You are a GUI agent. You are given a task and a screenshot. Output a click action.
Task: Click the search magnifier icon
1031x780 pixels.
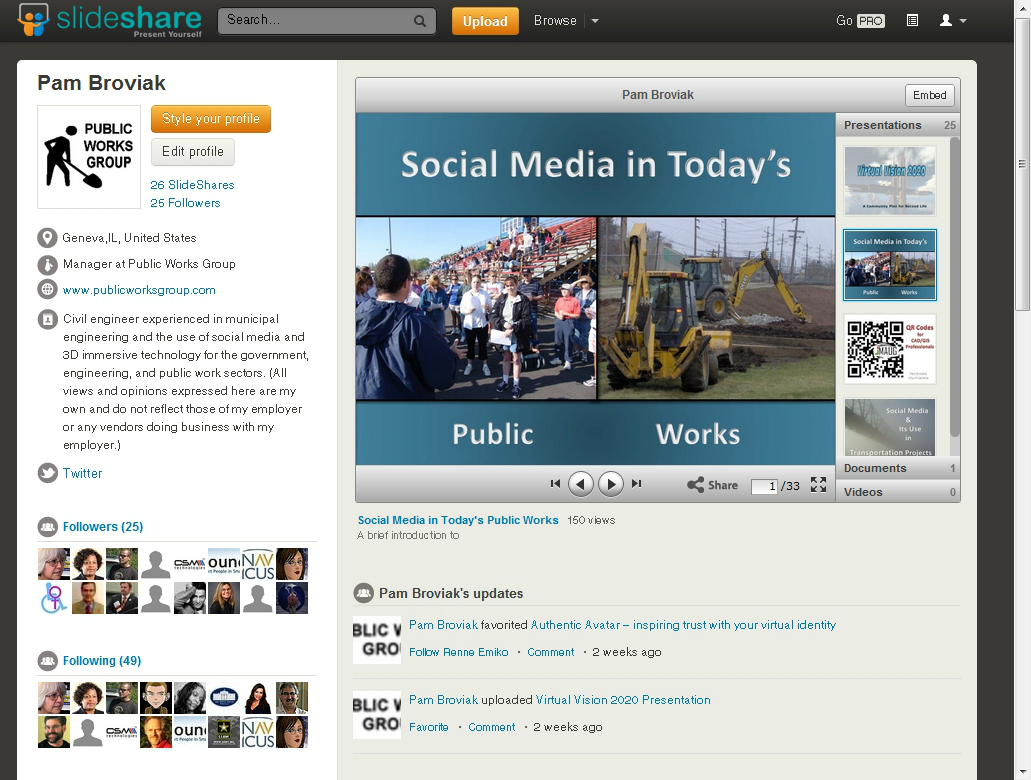(x=420, y=21)
